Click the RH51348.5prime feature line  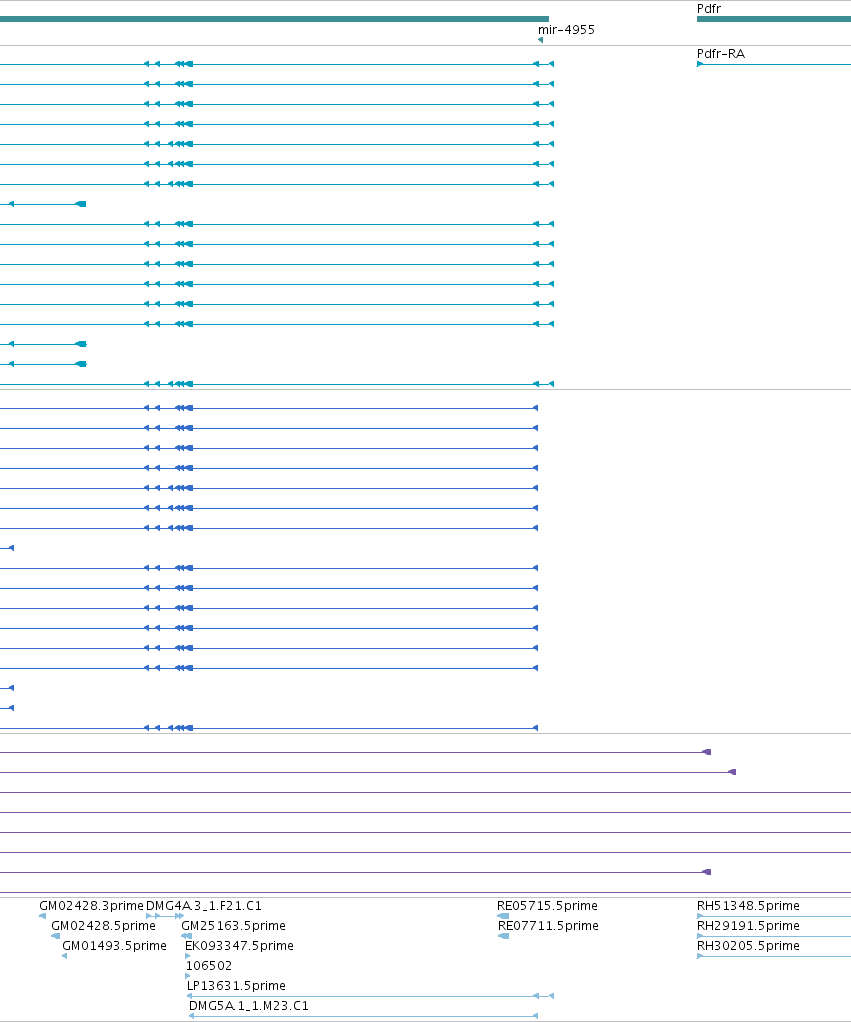773,916
